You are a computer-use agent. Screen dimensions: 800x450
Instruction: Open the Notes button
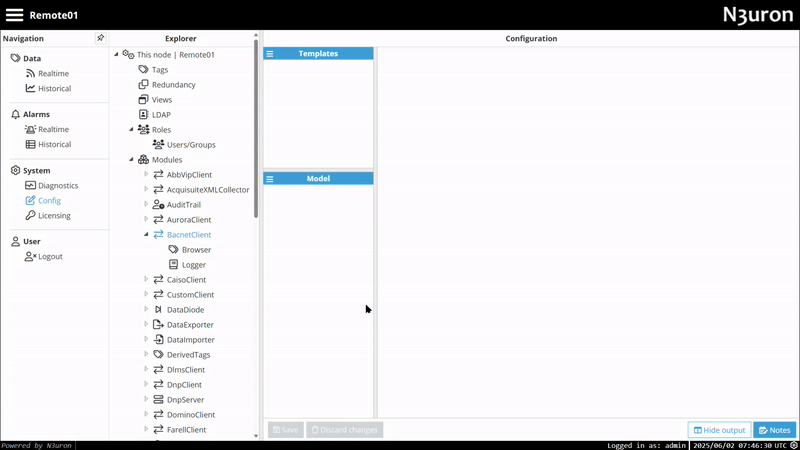click(x=774, y=430)
